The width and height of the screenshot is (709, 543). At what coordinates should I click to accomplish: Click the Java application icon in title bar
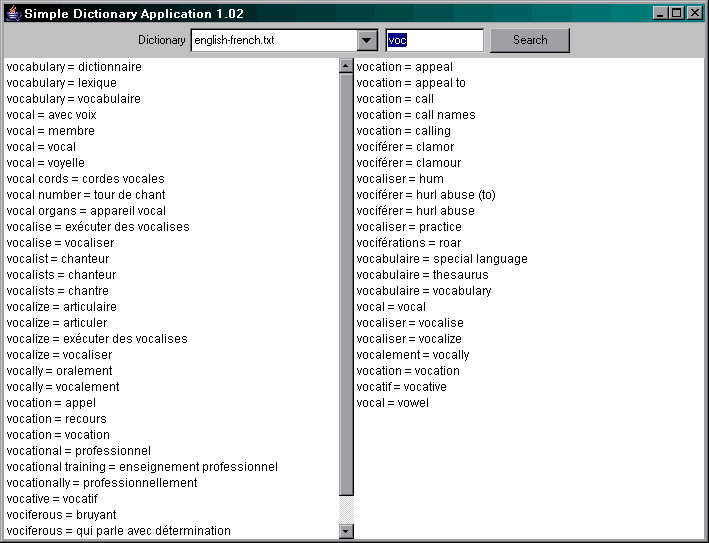point(14,14)
